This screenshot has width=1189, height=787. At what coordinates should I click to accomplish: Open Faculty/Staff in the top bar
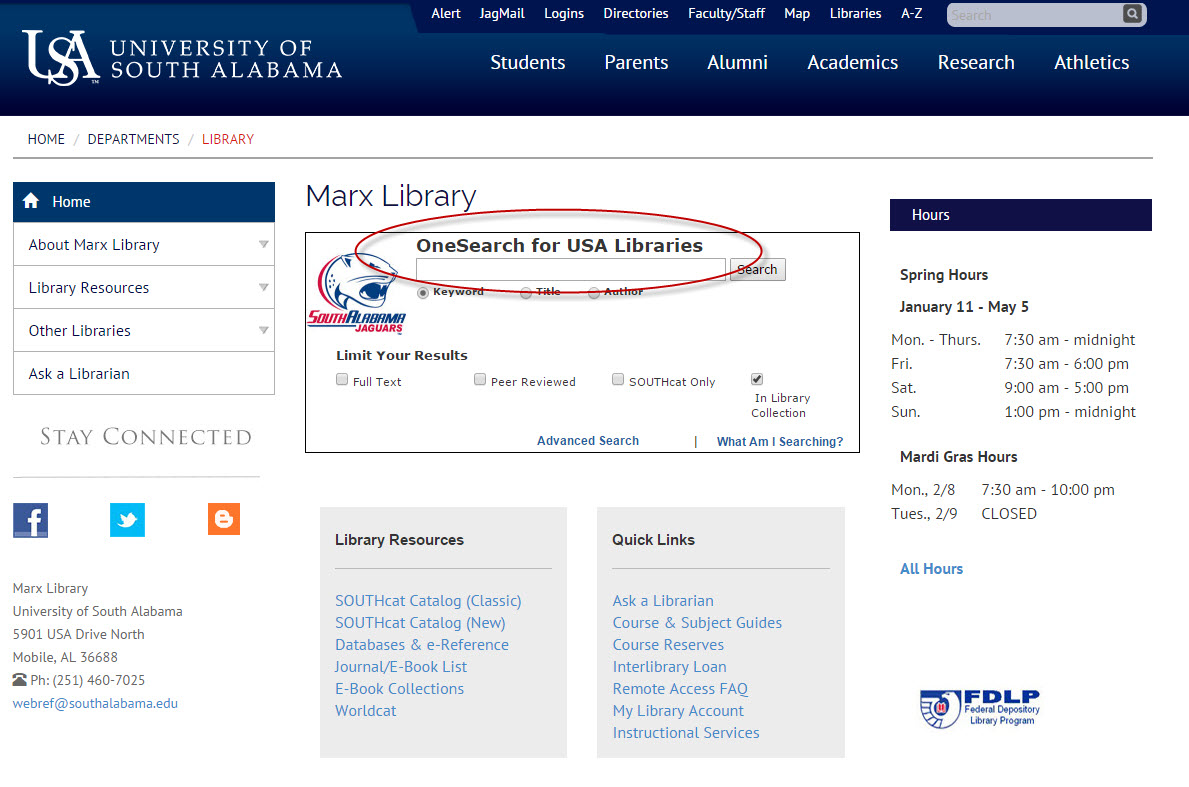pyautogui.click(x=726, y=14)
